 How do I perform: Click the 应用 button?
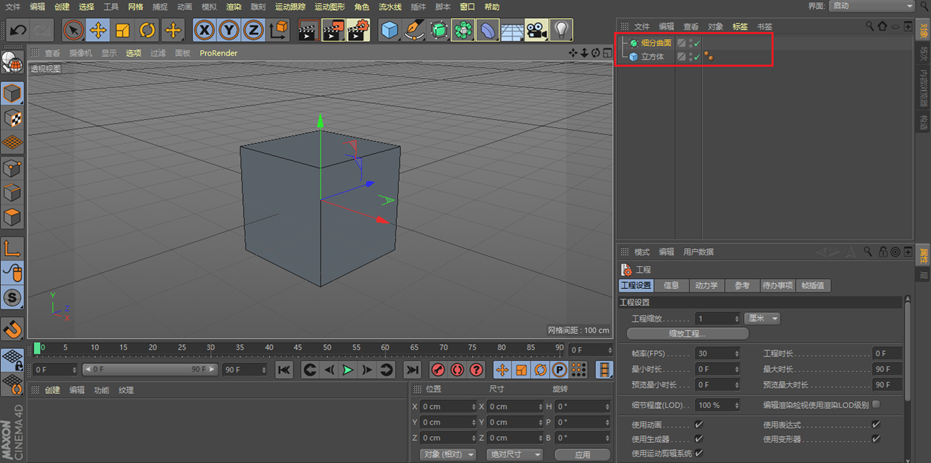click(582, 454)
